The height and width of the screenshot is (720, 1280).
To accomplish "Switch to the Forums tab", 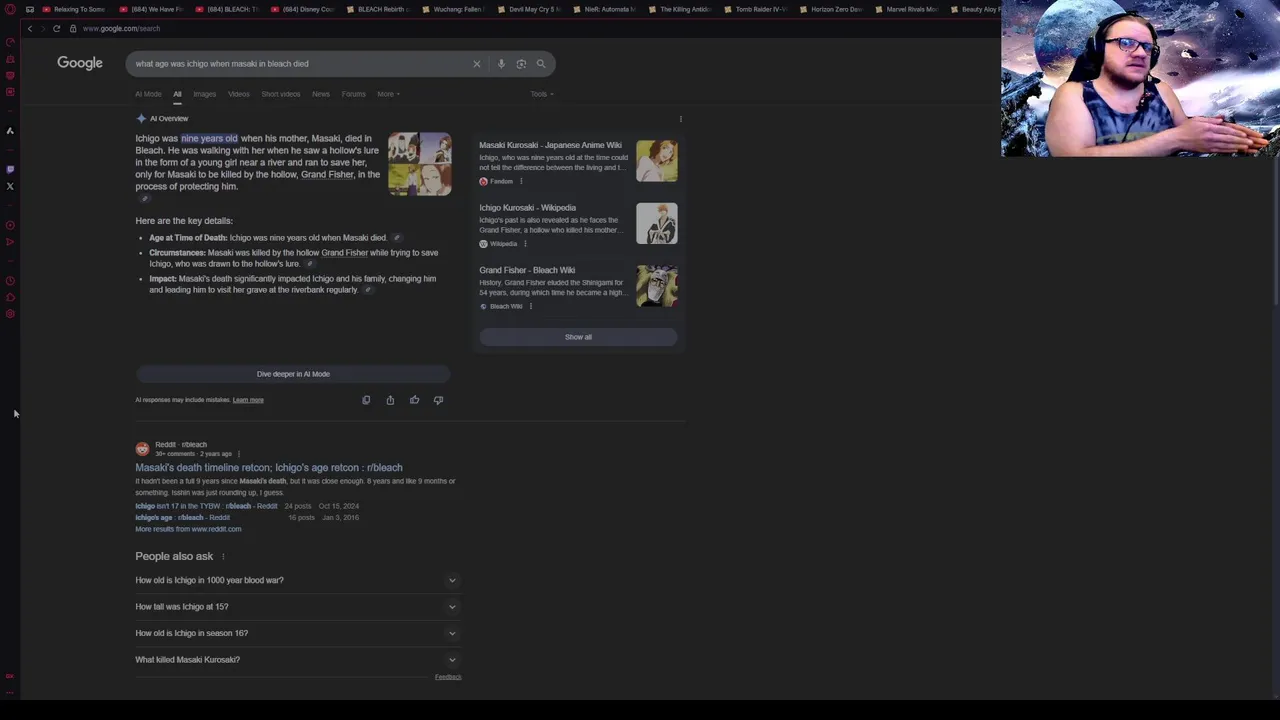I will [x=354, y=94].
